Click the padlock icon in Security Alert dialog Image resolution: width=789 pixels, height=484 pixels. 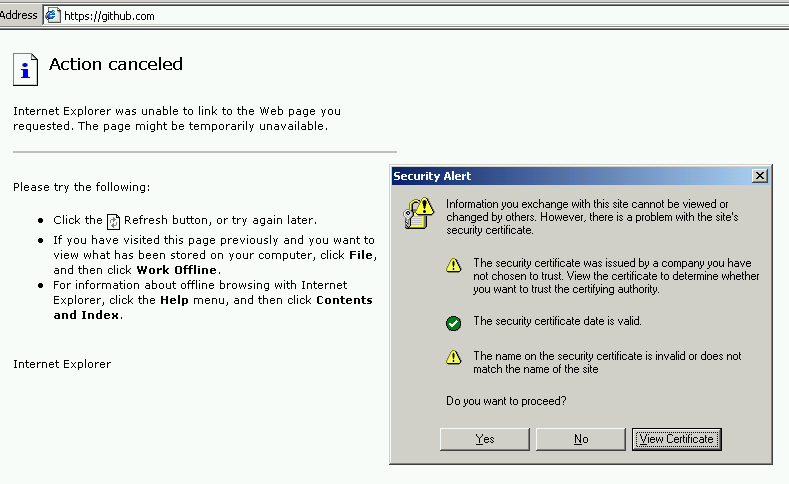415,213
